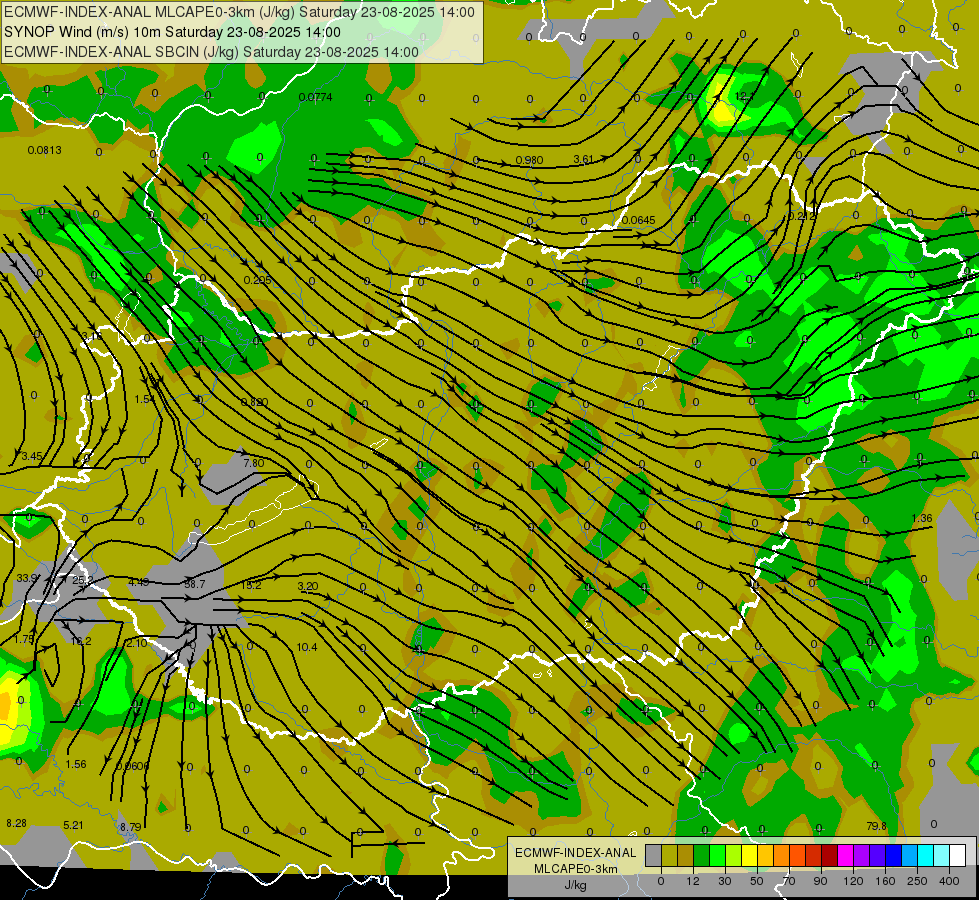Click legend tick label '250'
This screenshot has height=900, width=979.
[917, 881]
